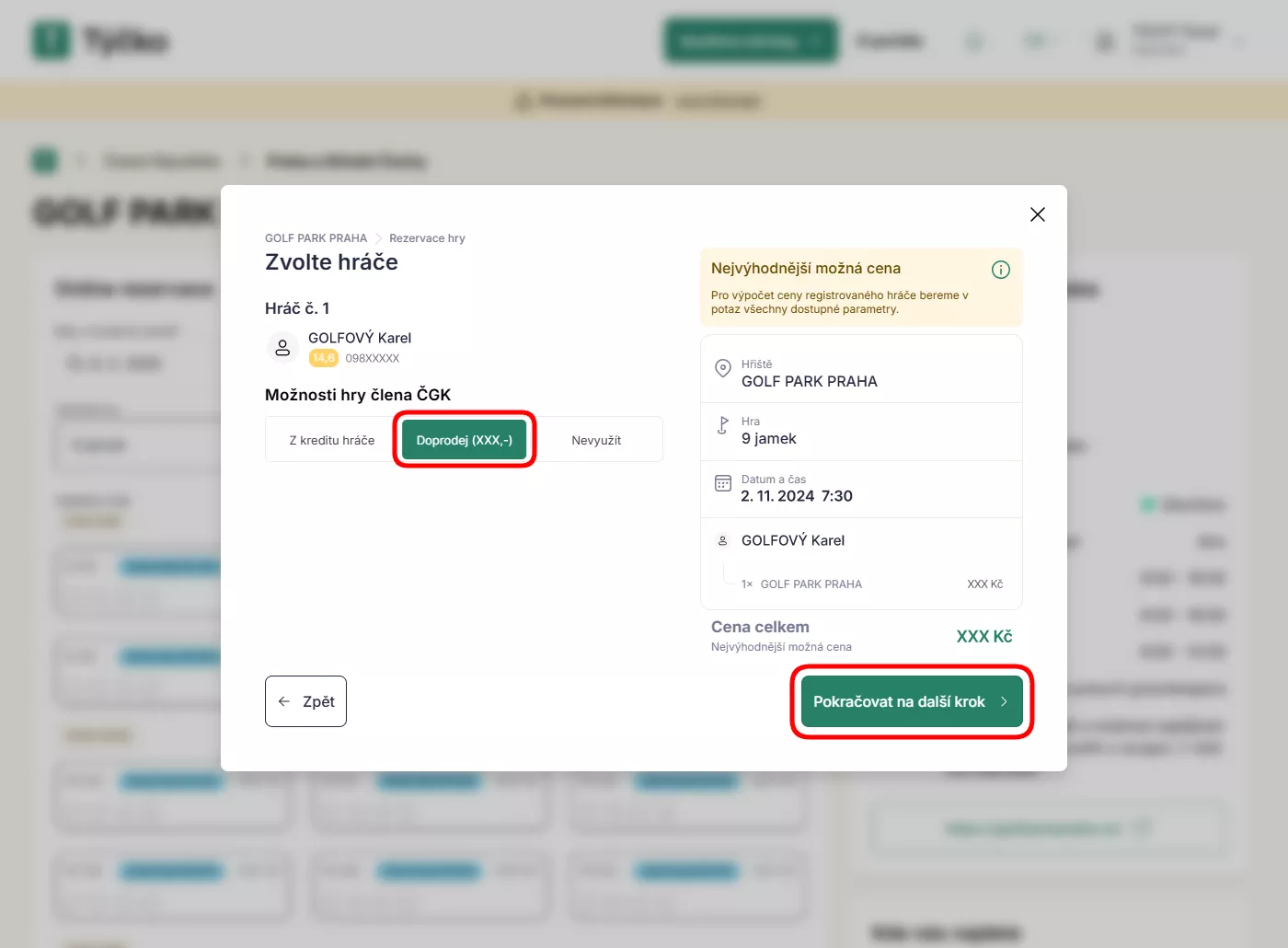This screenshot has width=1288, height=948.
Task: Click the player avatar icon for Hráč č. 1
Action: (x=282, y=348)
